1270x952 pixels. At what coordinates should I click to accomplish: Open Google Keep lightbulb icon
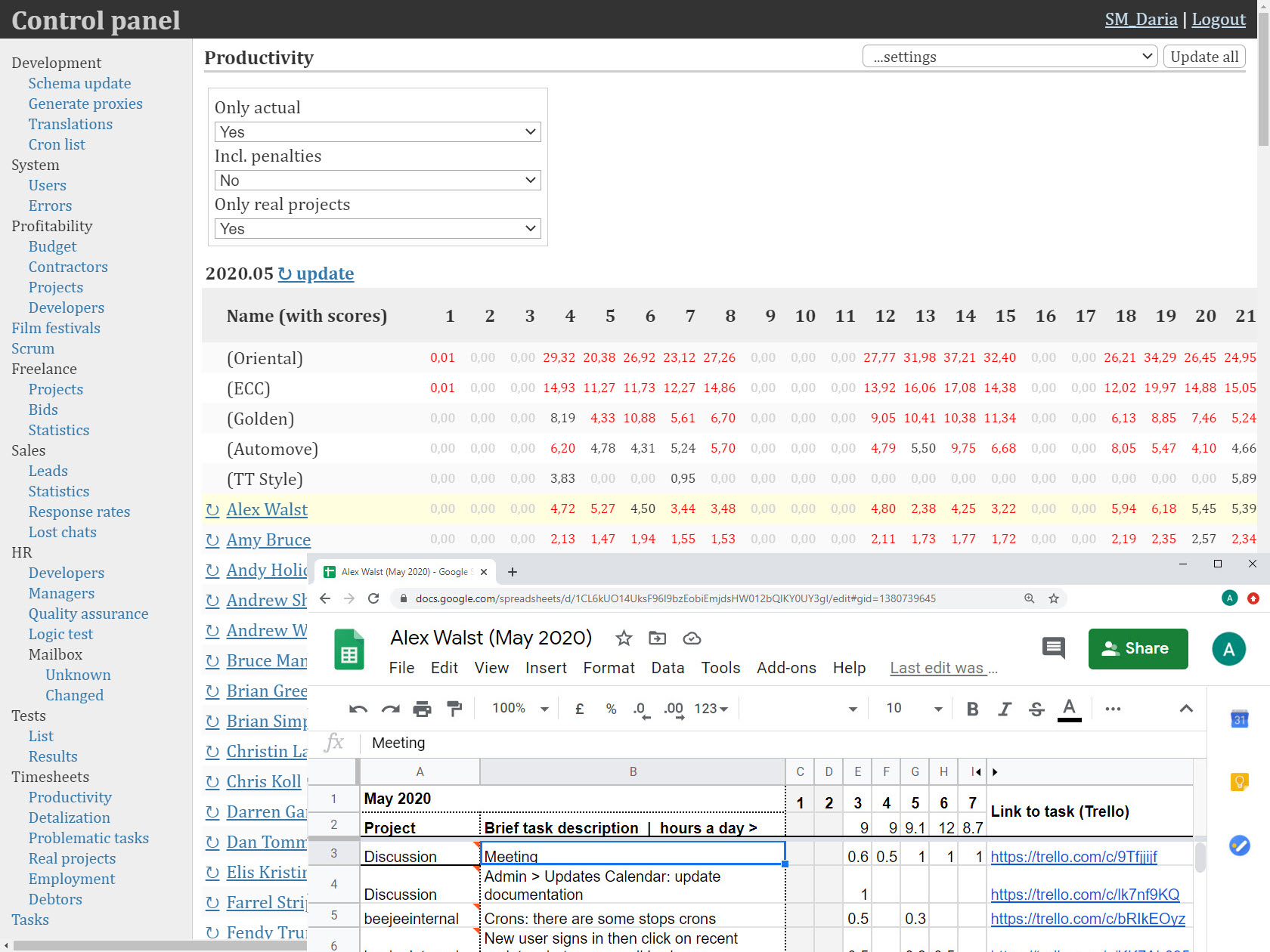point(1239,781)
